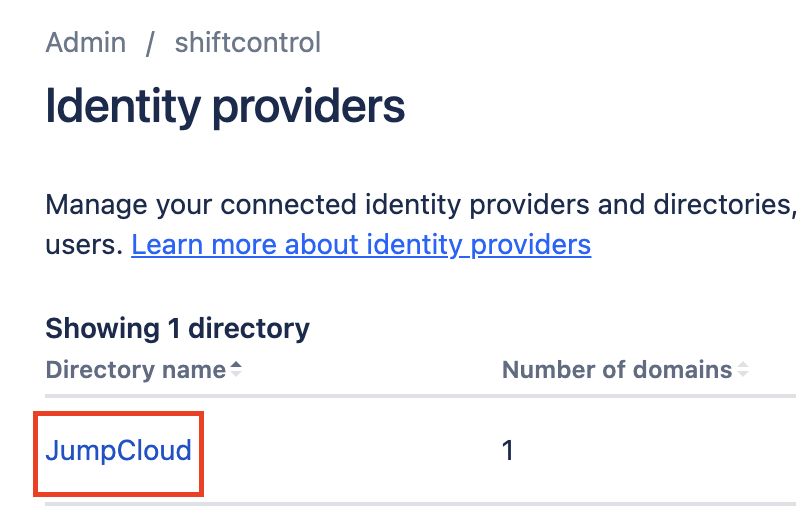Sort by the Directory name column header

click(136, 370)
